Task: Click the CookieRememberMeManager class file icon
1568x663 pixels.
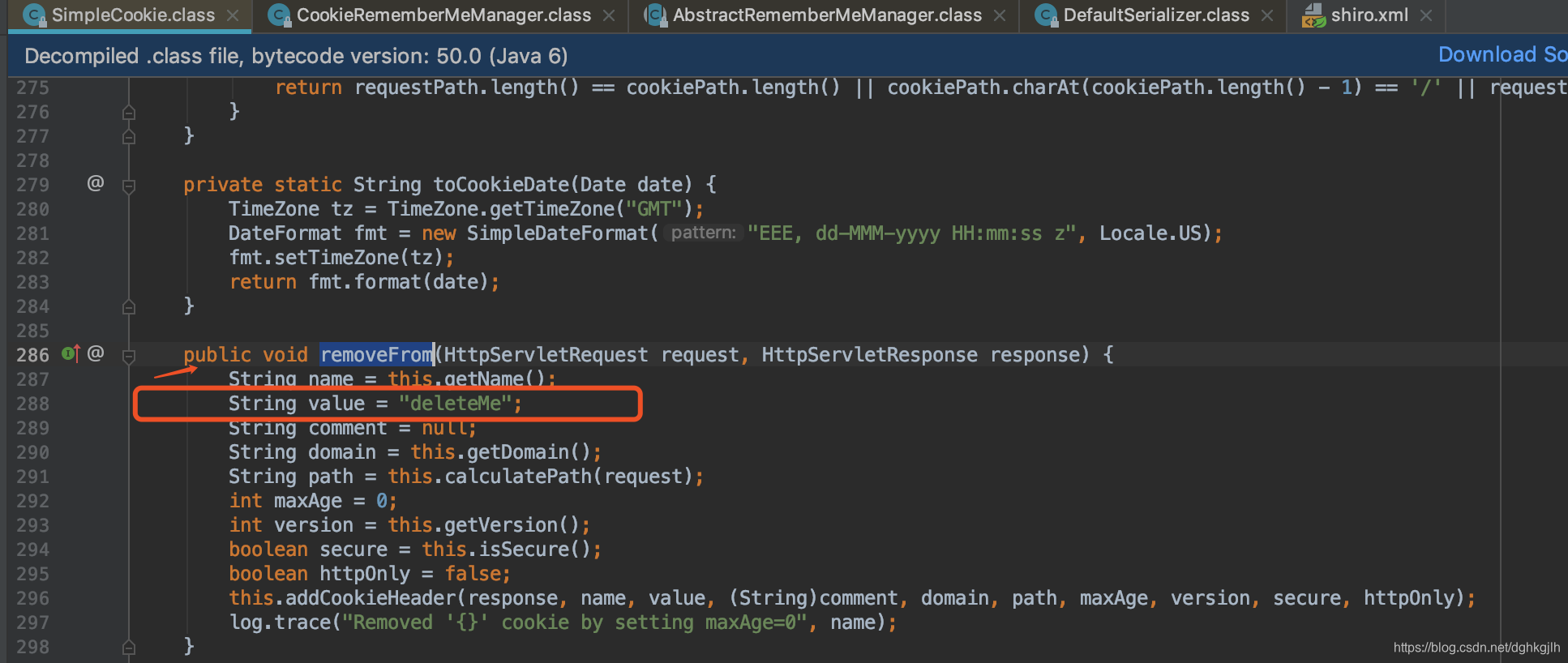Action: pos(279,15)
